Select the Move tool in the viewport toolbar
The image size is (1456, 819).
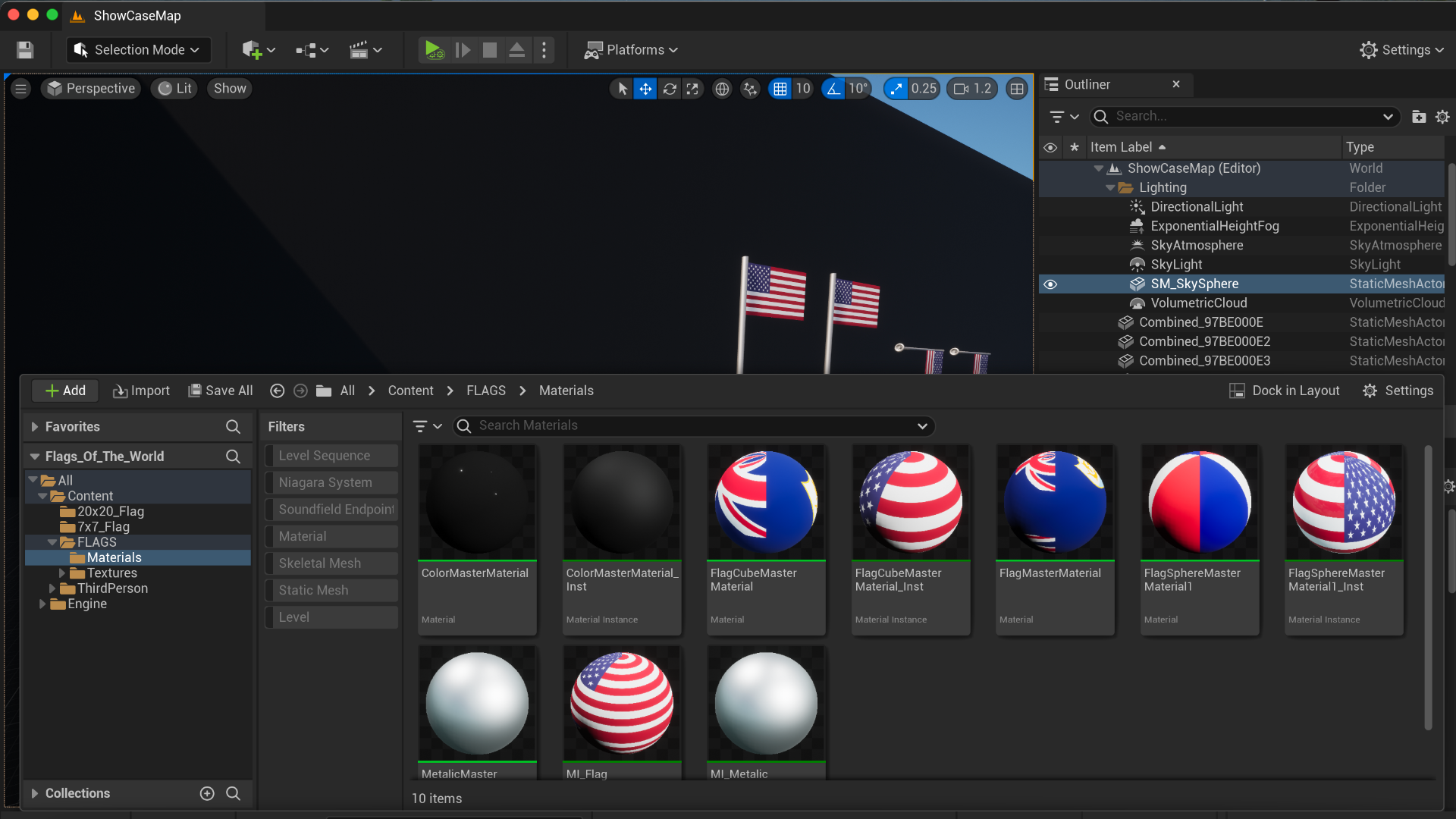[x=645, y=89]
